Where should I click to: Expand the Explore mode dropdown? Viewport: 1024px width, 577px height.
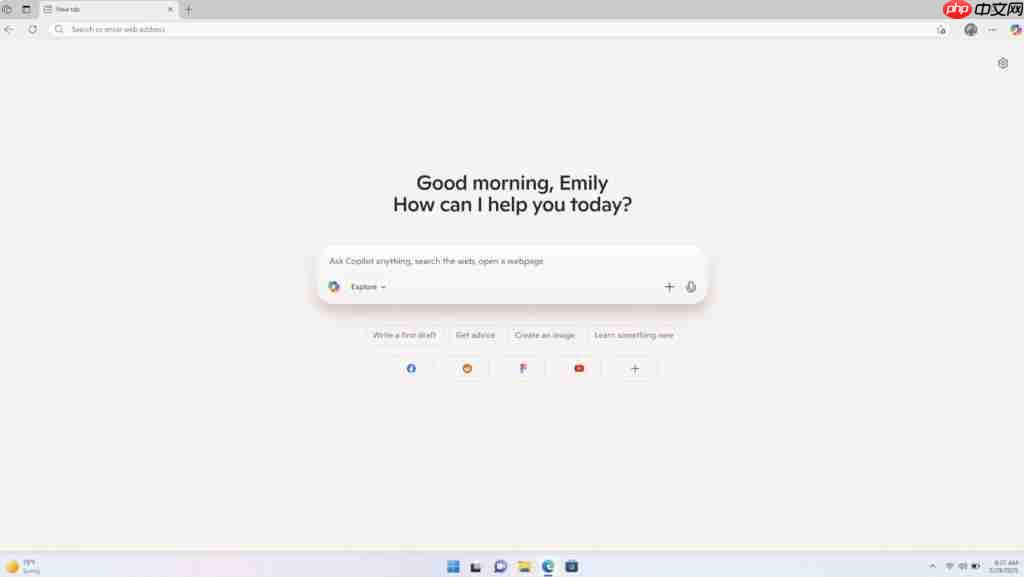click(x=368, y=287)
